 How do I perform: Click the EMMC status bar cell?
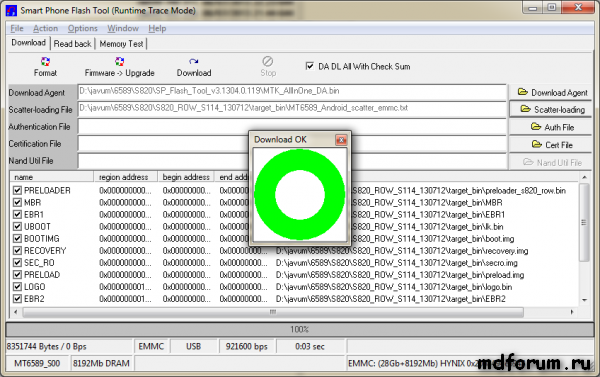[x=151, y=346]
